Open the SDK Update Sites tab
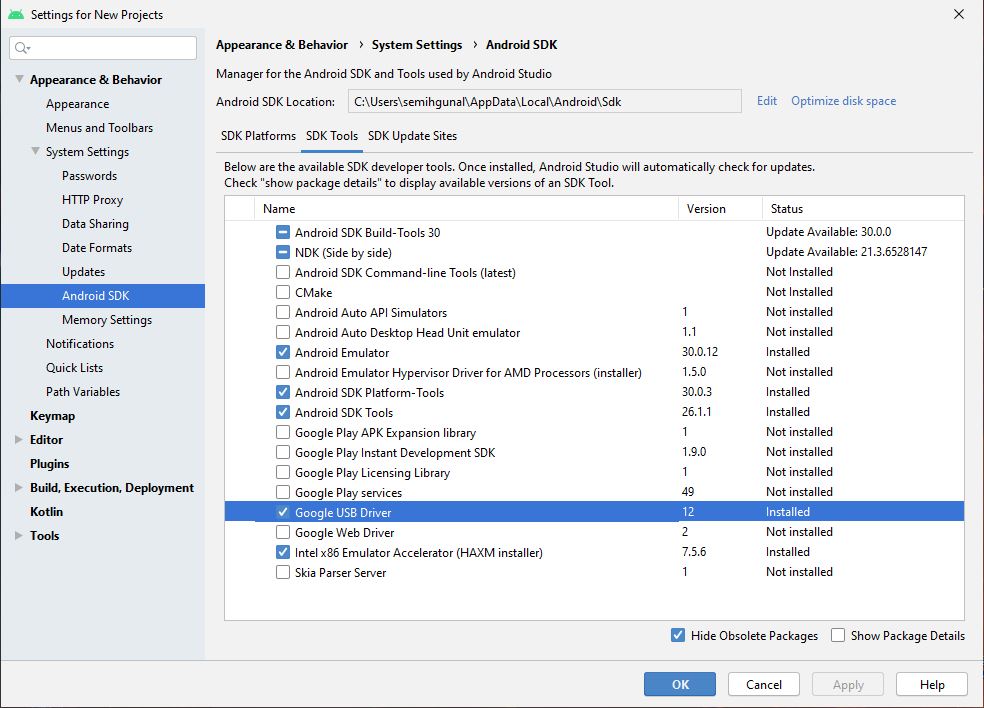984x708 pixels. 412,136
